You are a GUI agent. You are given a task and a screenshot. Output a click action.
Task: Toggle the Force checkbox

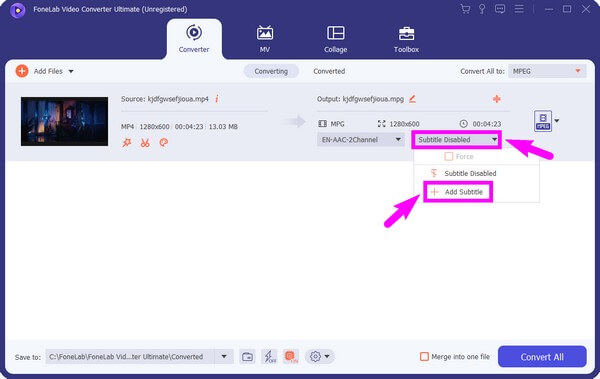[449, 157]
